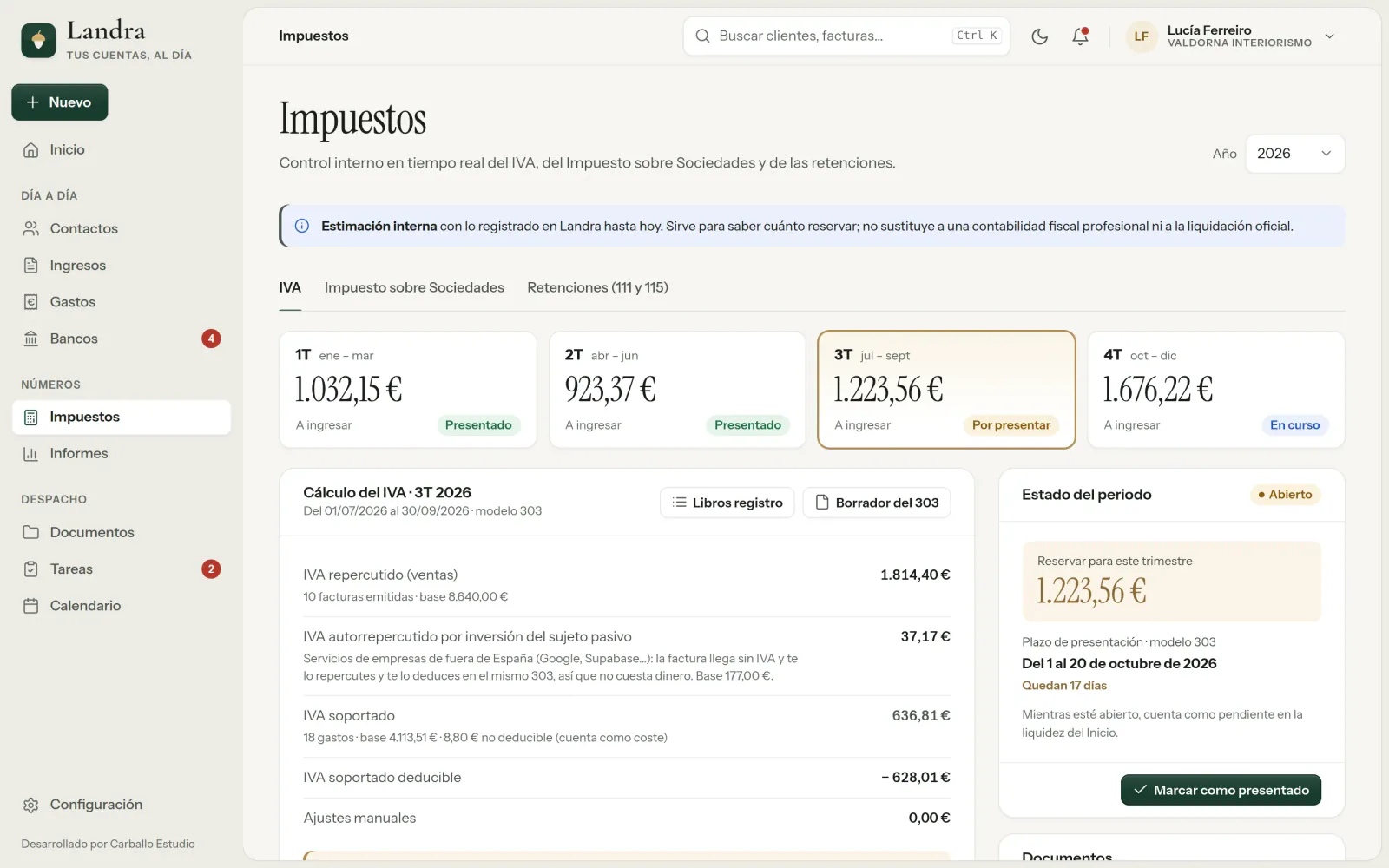Click the IVA repercutido amount 1.814,40 €
This screenshot has height=868, width=1389.
tap(915, 575)
